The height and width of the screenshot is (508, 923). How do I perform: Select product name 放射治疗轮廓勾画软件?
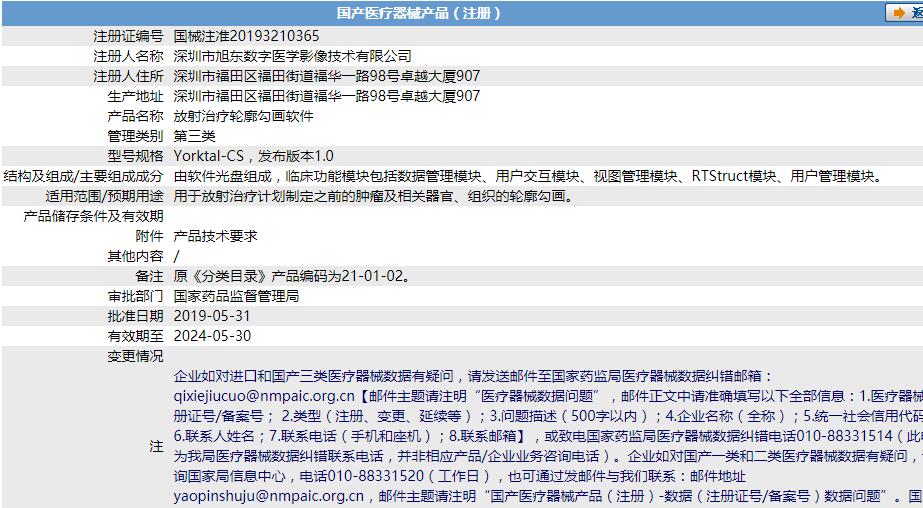coord(243,116)
